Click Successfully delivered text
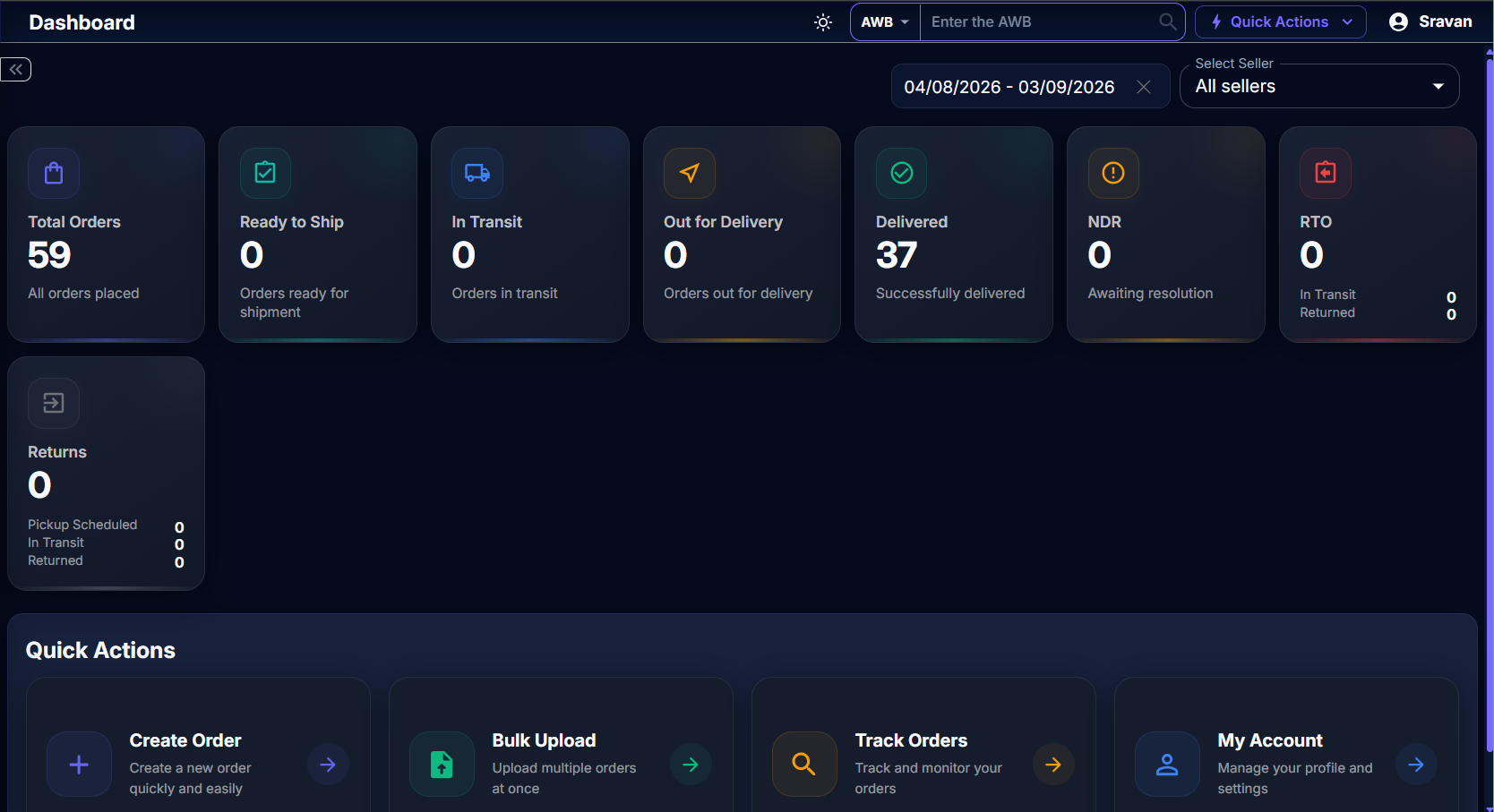 pyautogui.click(x=950, y=294)
